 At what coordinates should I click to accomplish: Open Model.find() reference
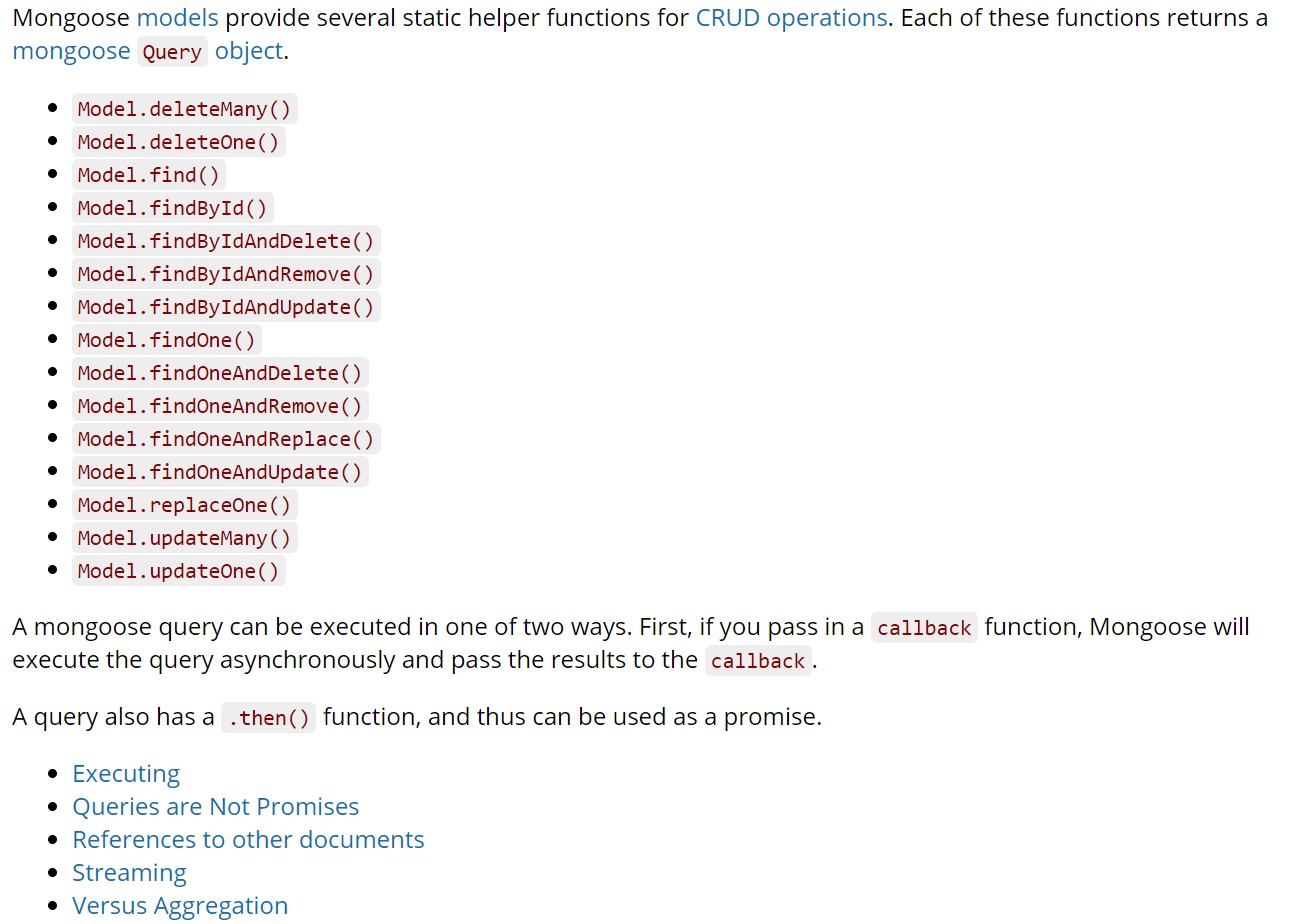[x=149, y=175]
